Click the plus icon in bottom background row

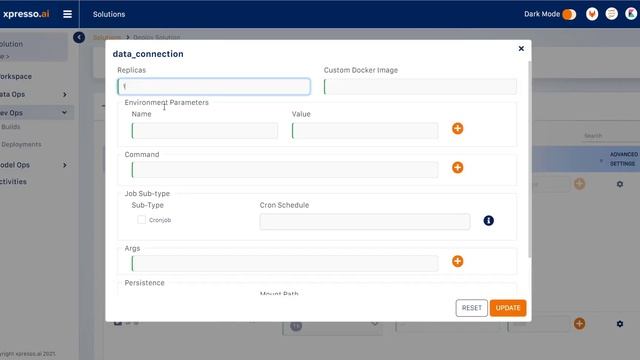coord(580,324)
